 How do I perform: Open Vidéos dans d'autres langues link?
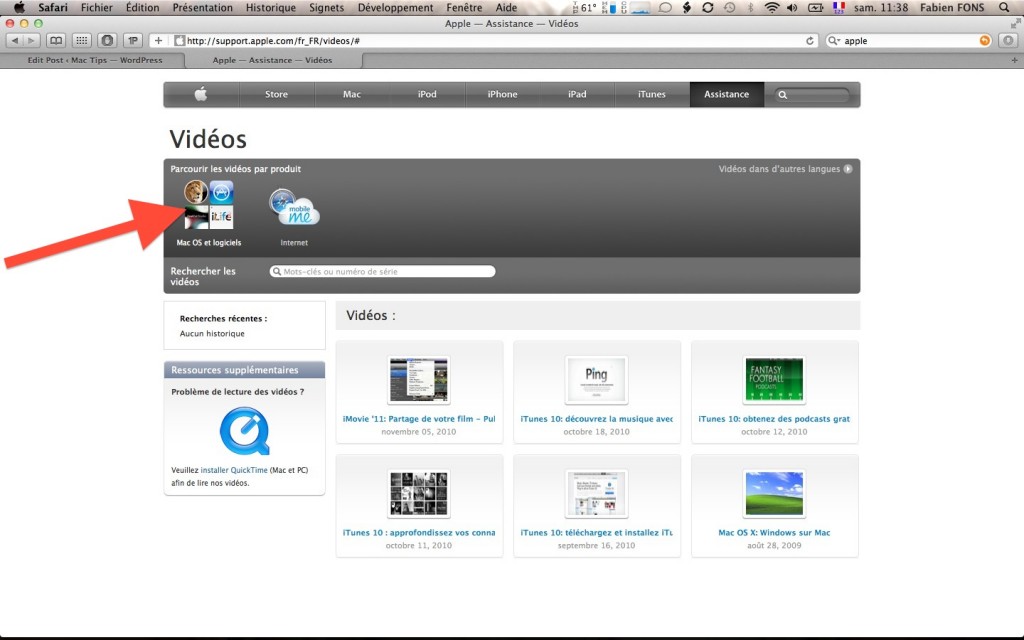tap(779, 169)
